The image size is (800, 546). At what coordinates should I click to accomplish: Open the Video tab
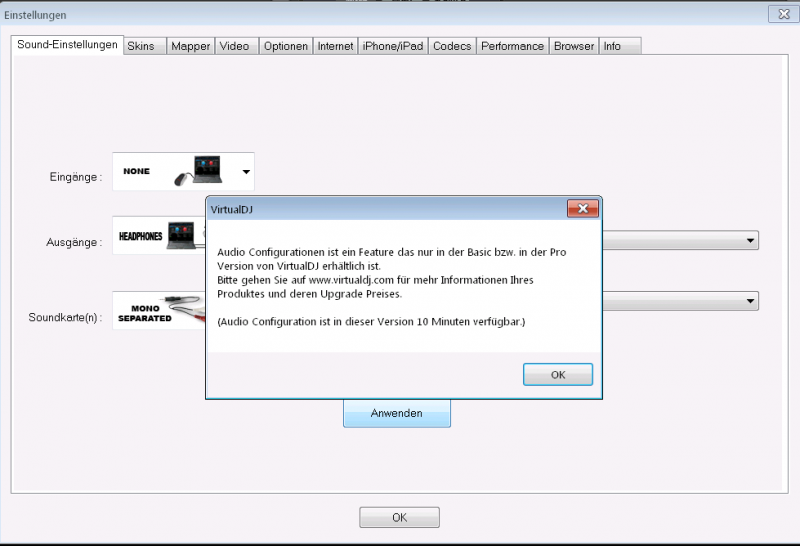point(236,46)
